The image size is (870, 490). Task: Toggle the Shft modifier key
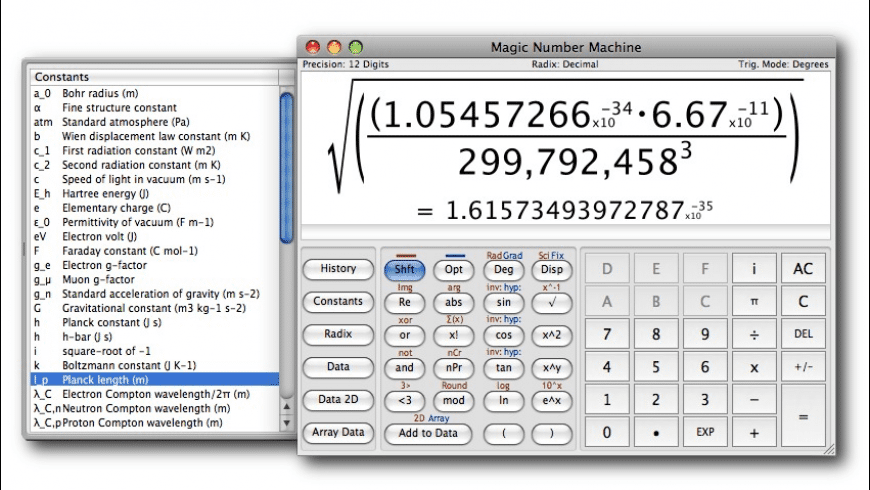(x=404, y=270)
